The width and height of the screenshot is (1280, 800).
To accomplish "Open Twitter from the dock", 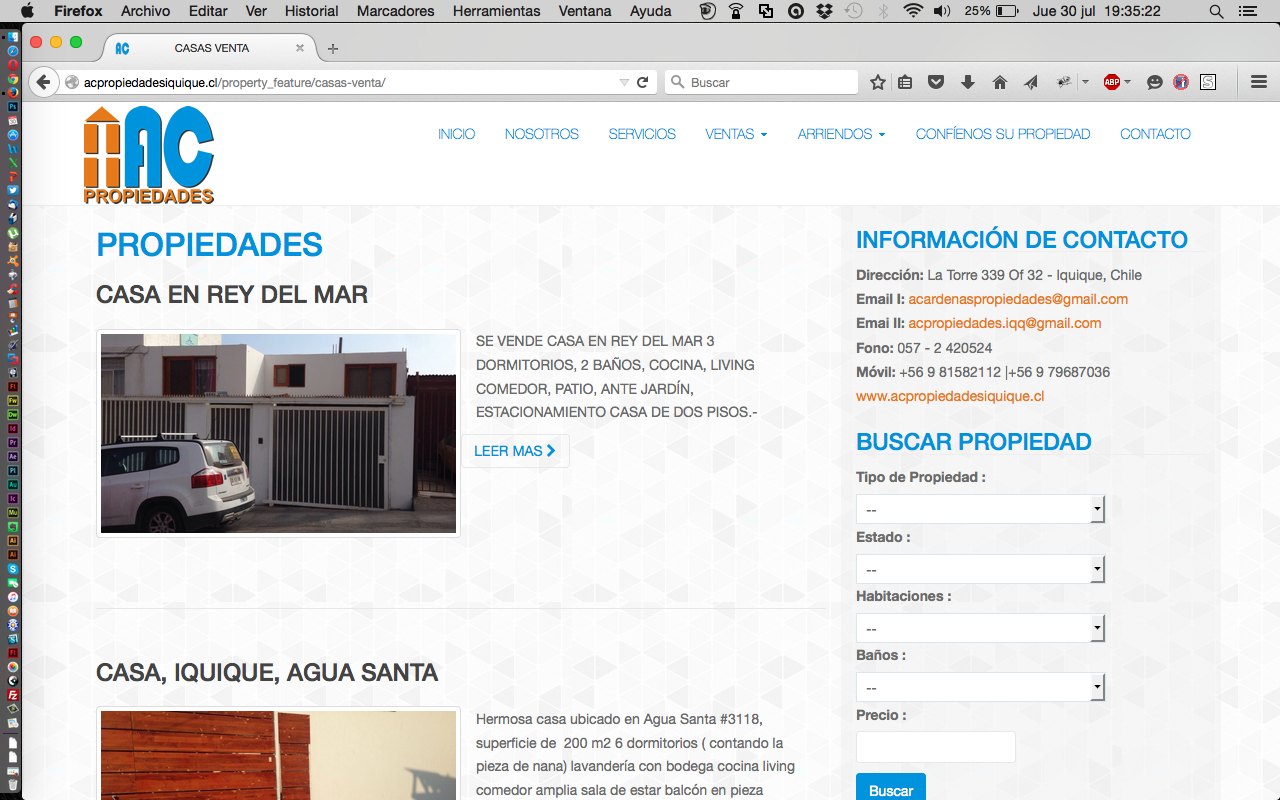I will tap(13, 189).
